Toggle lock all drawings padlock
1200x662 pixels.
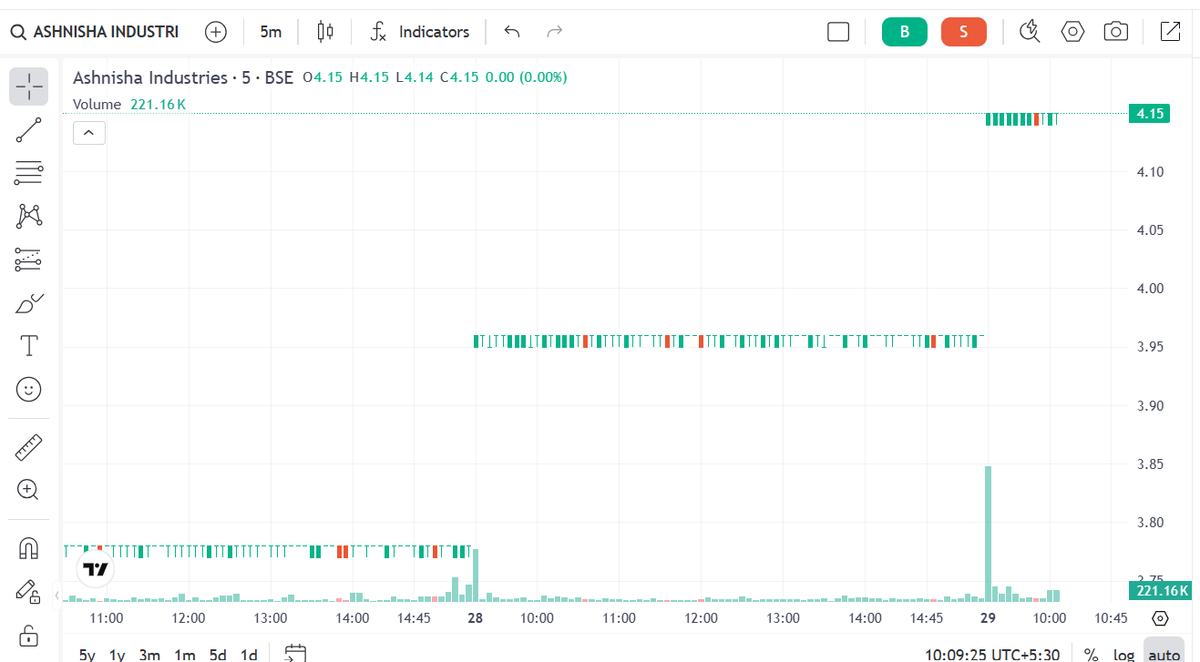pyautogui.click(x=29, y=635)
